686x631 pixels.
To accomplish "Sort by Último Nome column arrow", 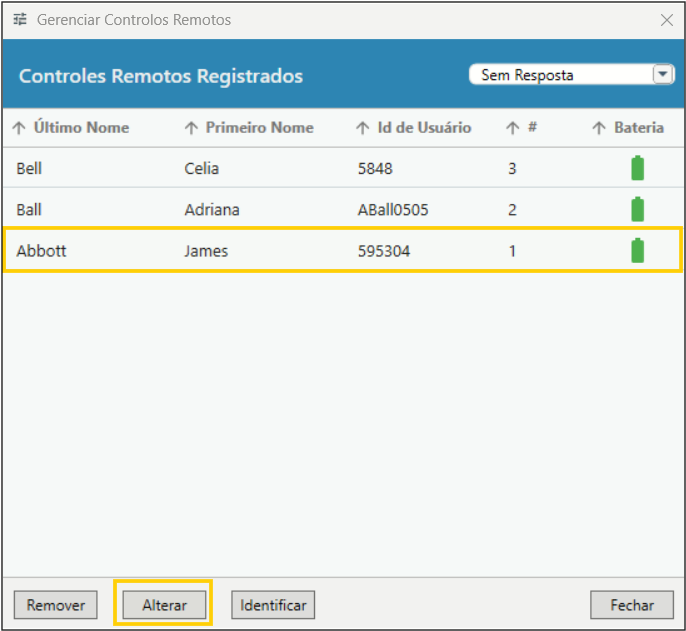I will [x=18, y=128].
